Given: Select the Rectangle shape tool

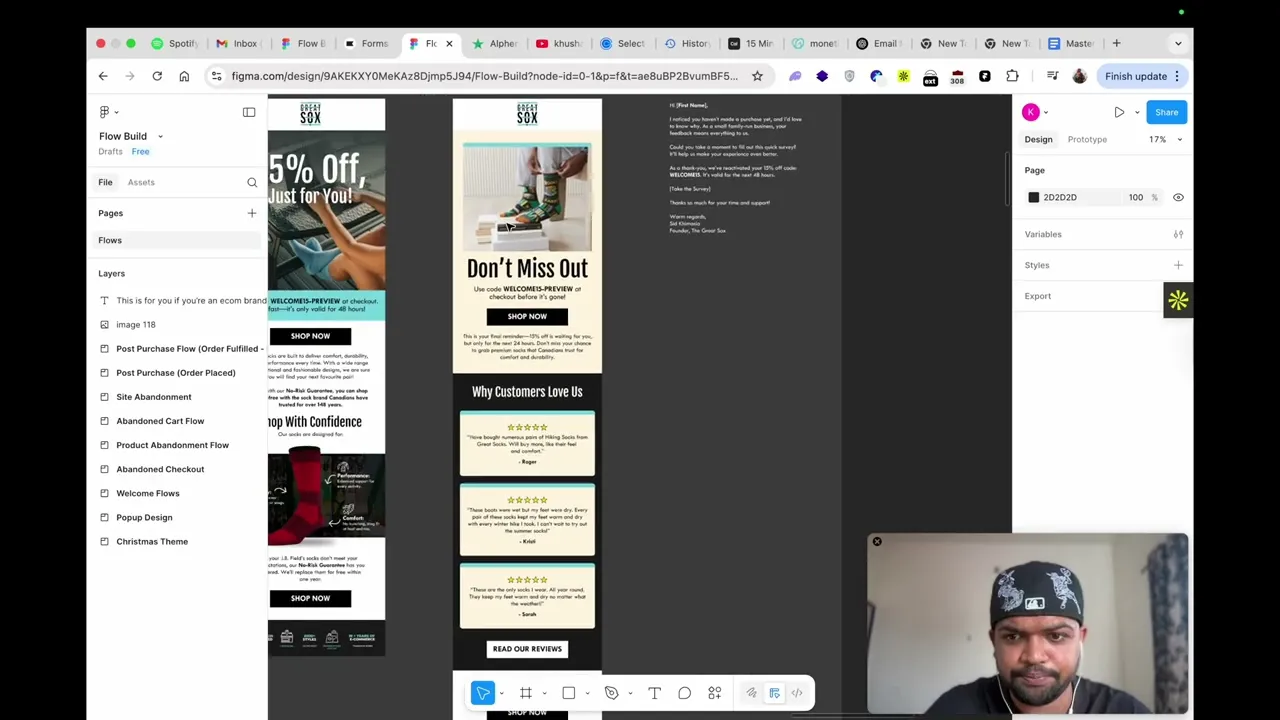Looking at the screenshot, I should (x=568, y=693).
